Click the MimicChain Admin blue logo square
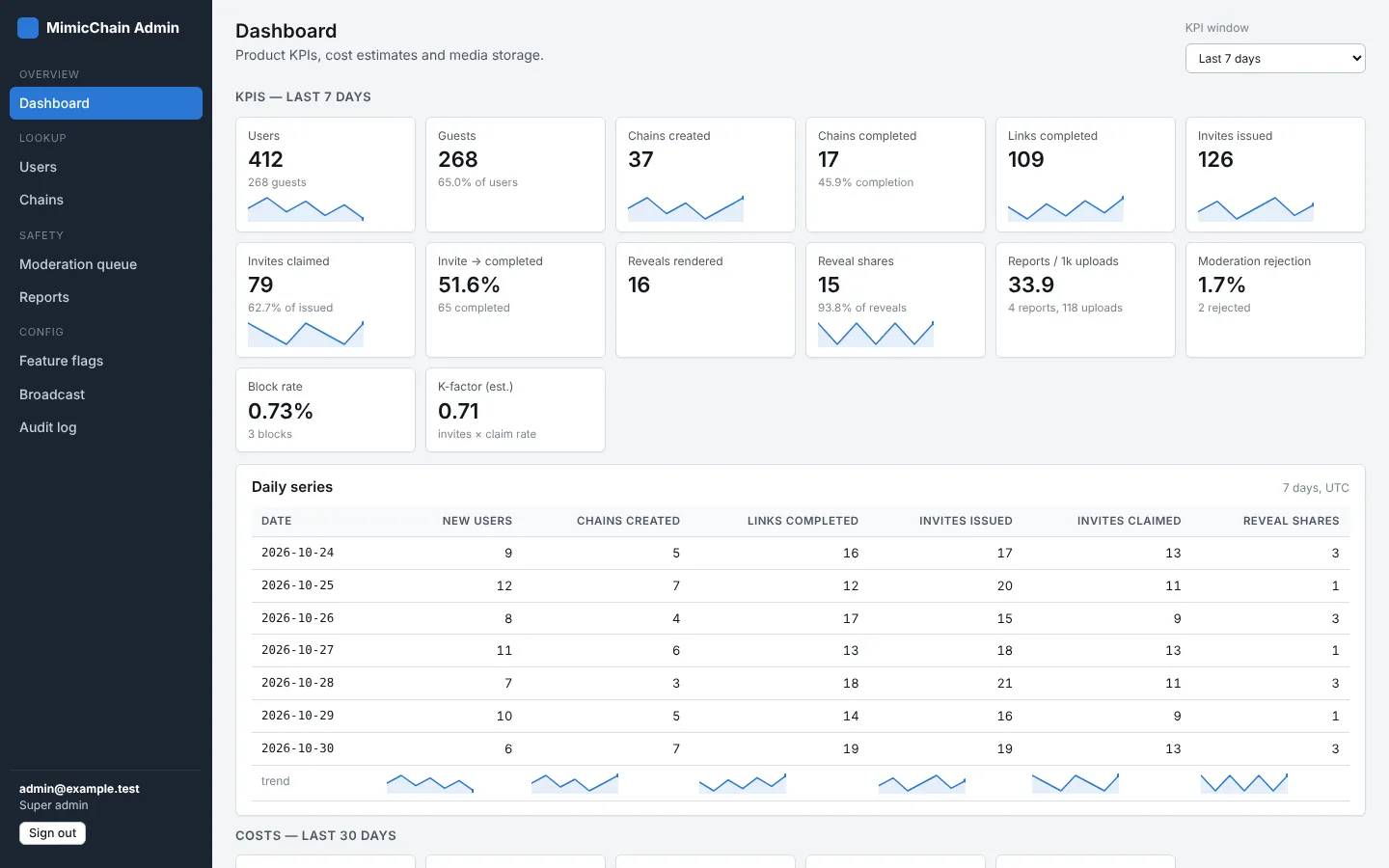Image resolution: width=1389 pixels, height=868 pixels. [x=28, y=28]
